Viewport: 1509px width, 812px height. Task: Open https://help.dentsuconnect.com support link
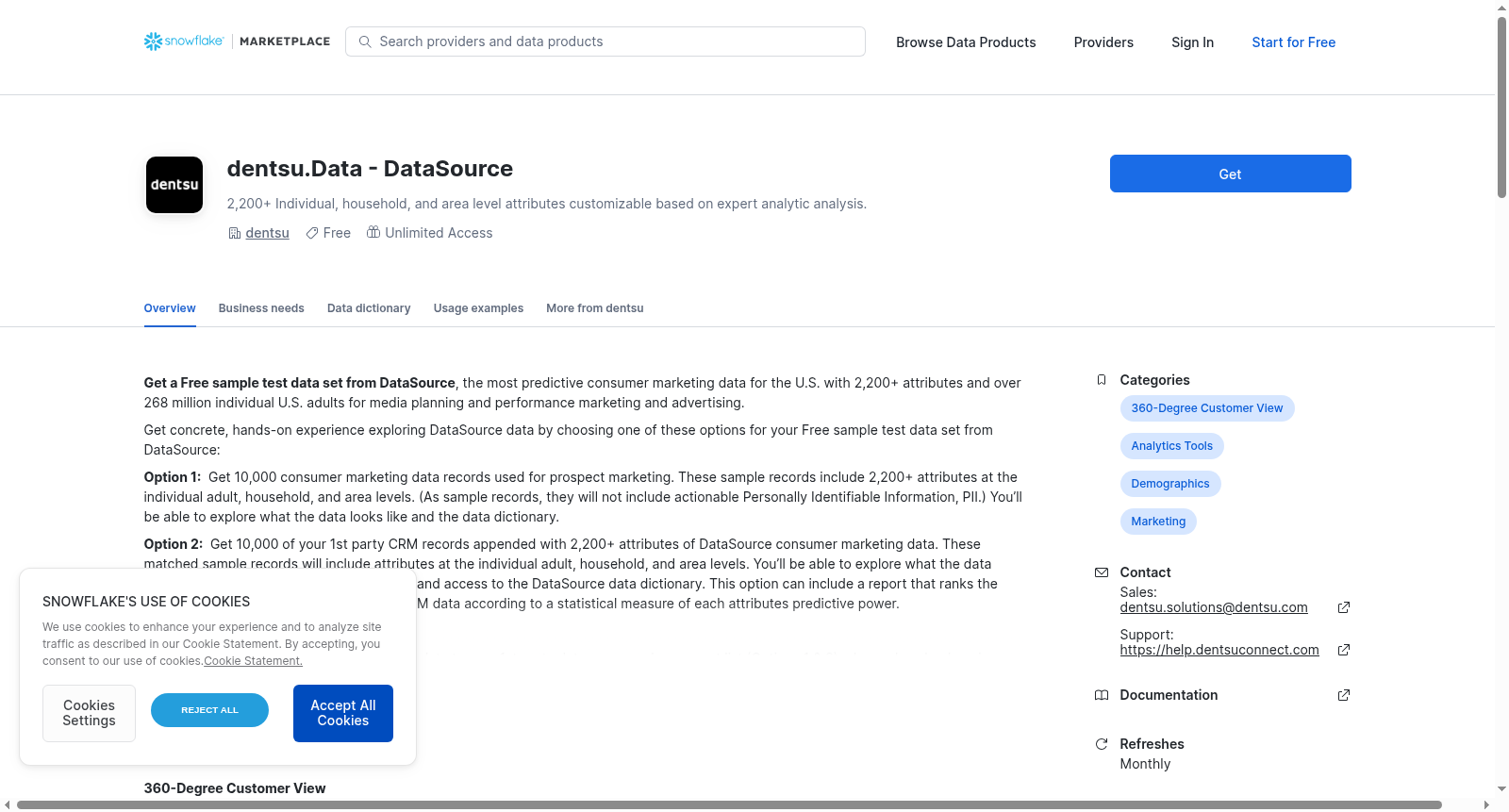(1219, 650)
